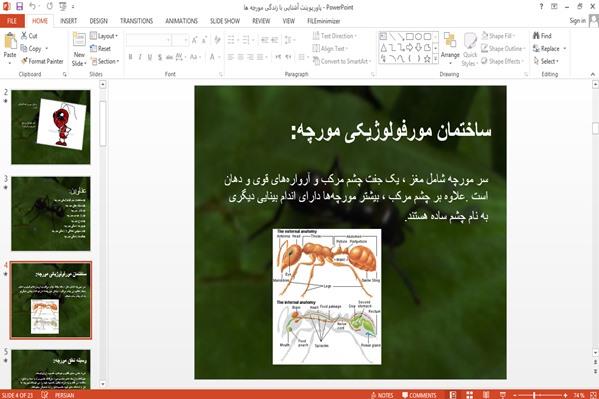Reset the slide layout

coord(100,49)
